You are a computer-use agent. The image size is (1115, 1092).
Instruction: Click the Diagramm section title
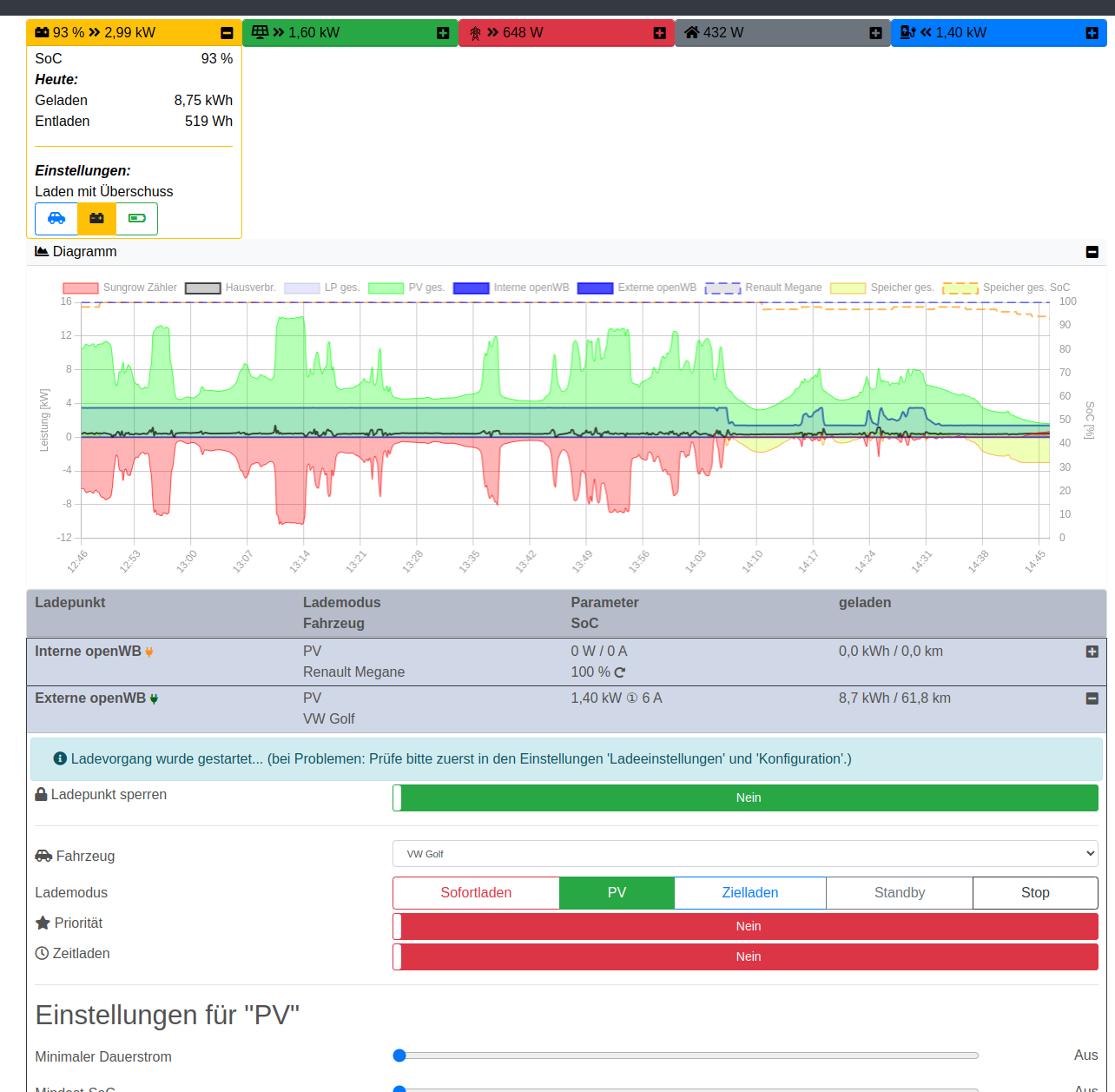pyautogui.click(x=84, y=252)
